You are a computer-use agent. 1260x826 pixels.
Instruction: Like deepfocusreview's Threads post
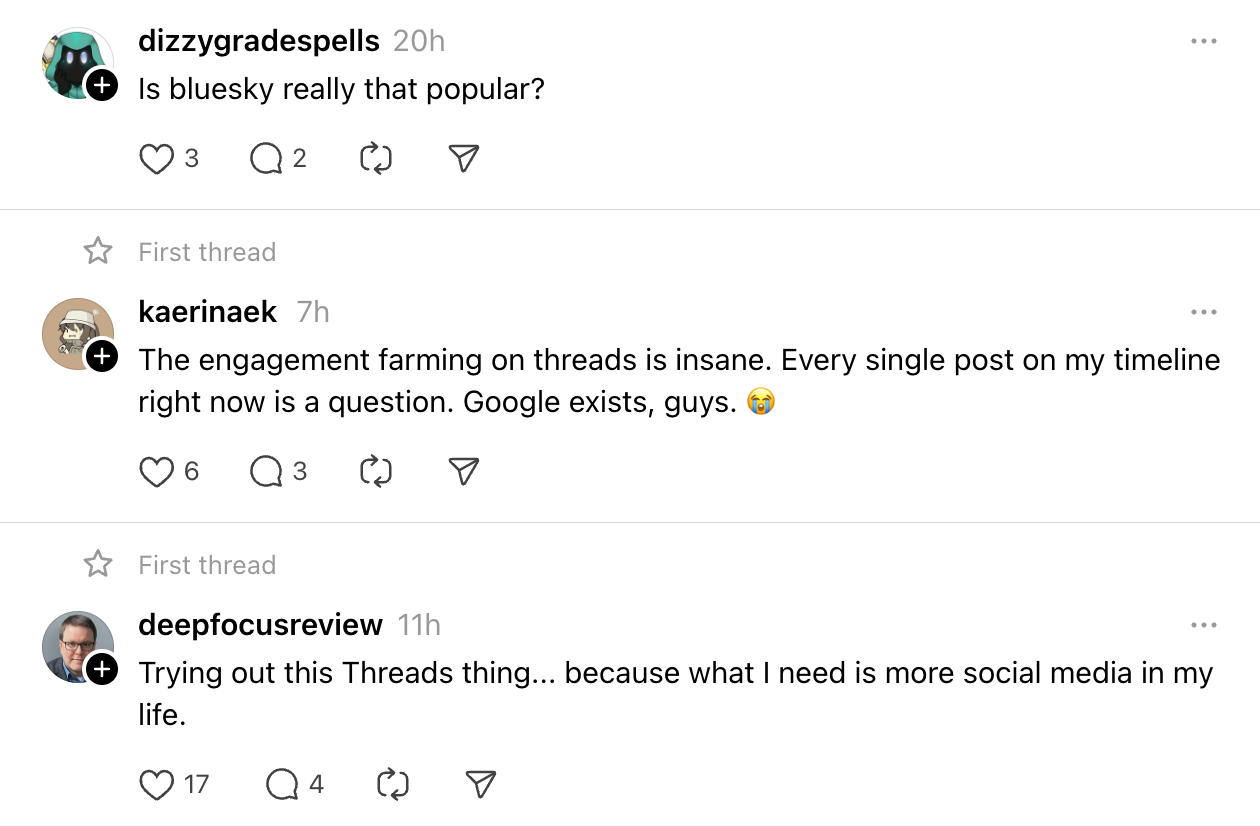[x=156, y=785]
